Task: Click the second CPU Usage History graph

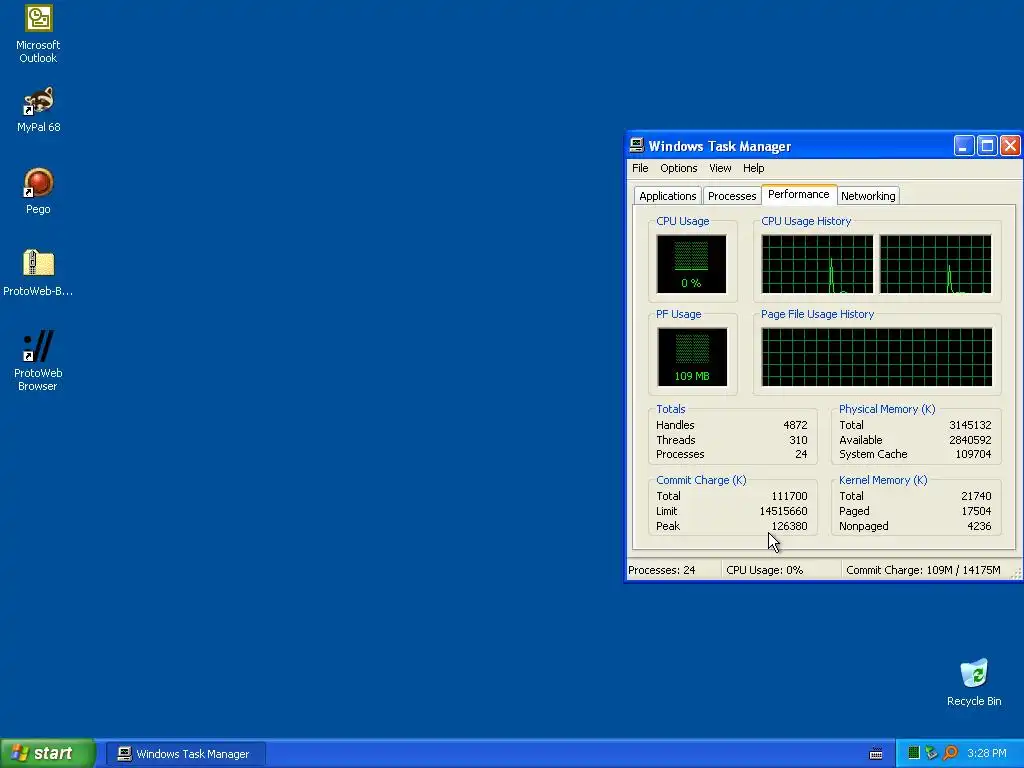Action: pyautogui.click(x=935, y=264)
